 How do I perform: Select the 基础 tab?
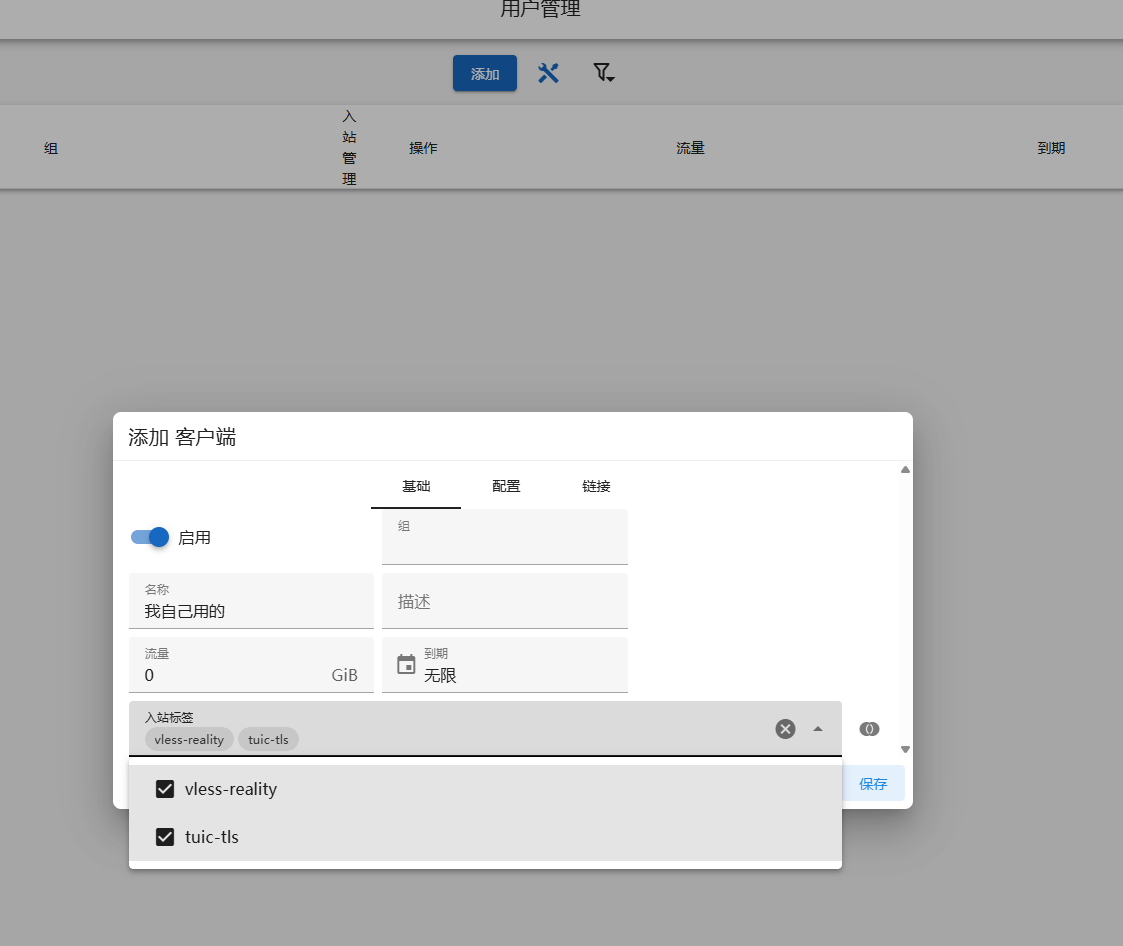click(x=416, y=486)
